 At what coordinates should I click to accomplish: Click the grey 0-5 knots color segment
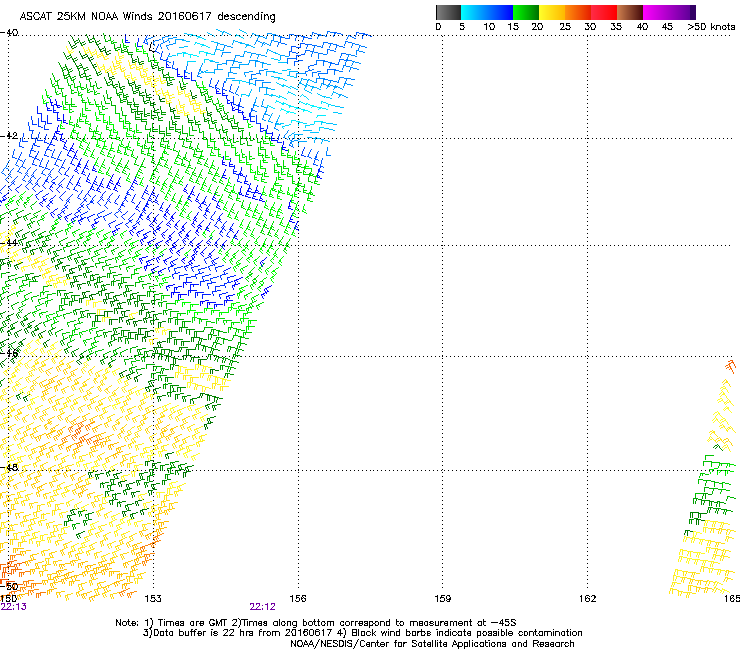448,12
